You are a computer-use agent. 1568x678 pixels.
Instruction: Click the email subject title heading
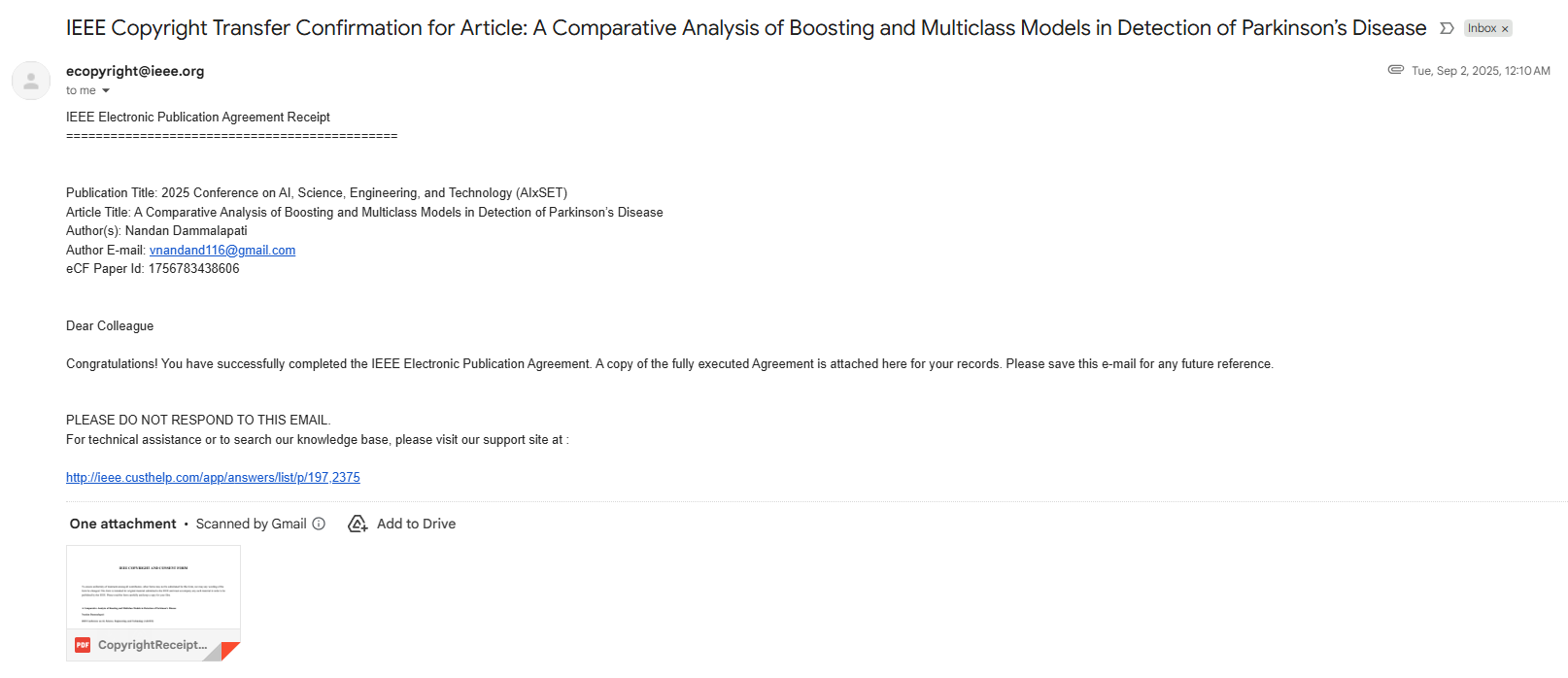(746, 28)
